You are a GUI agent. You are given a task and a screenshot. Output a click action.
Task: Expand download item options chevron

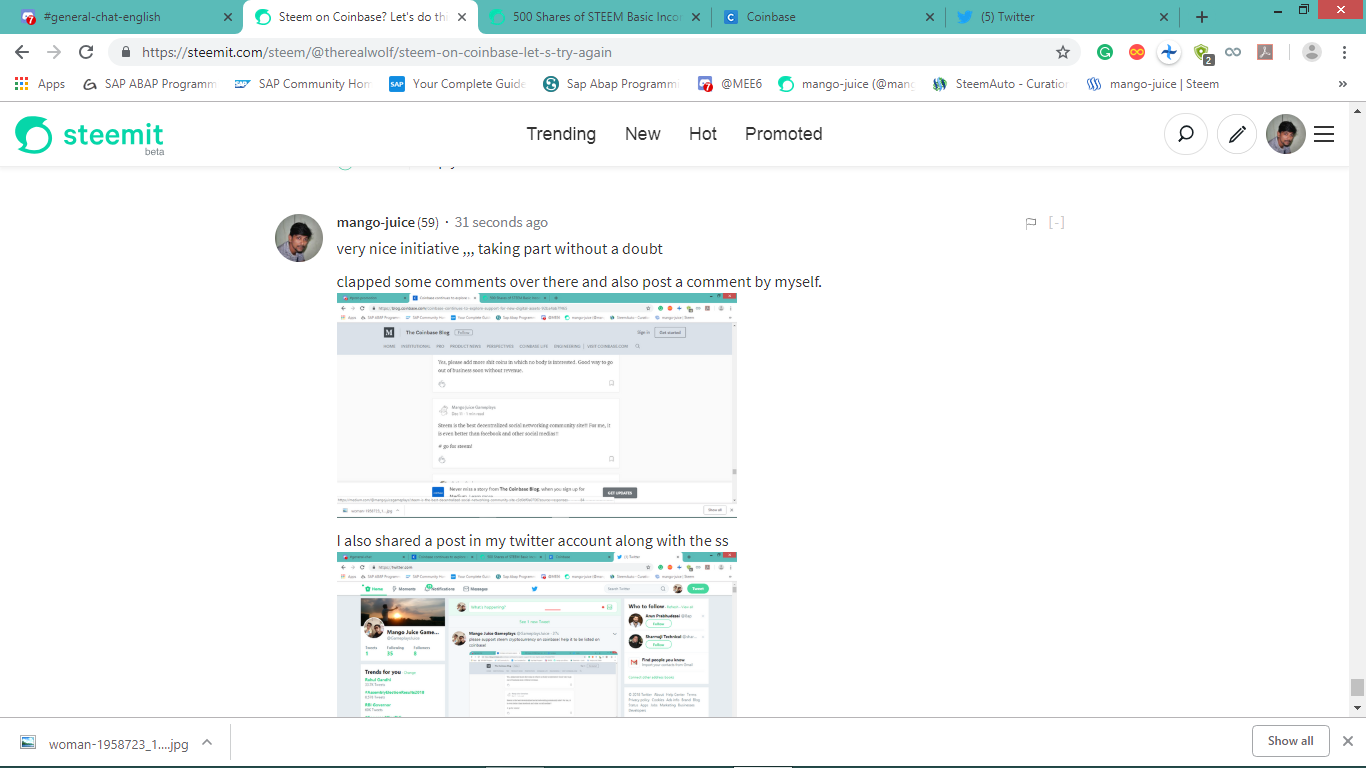207,742
